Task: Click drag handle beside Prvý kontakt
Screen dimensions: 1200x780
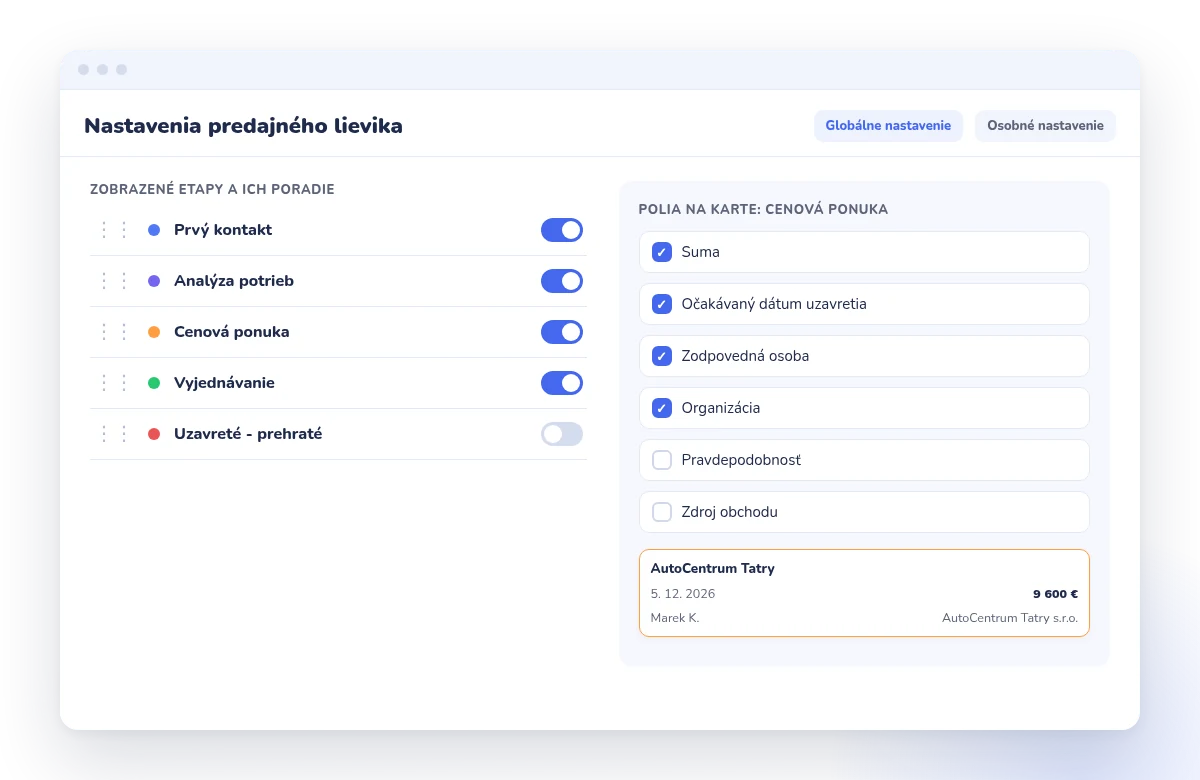Action: click(x=114, y=230)
